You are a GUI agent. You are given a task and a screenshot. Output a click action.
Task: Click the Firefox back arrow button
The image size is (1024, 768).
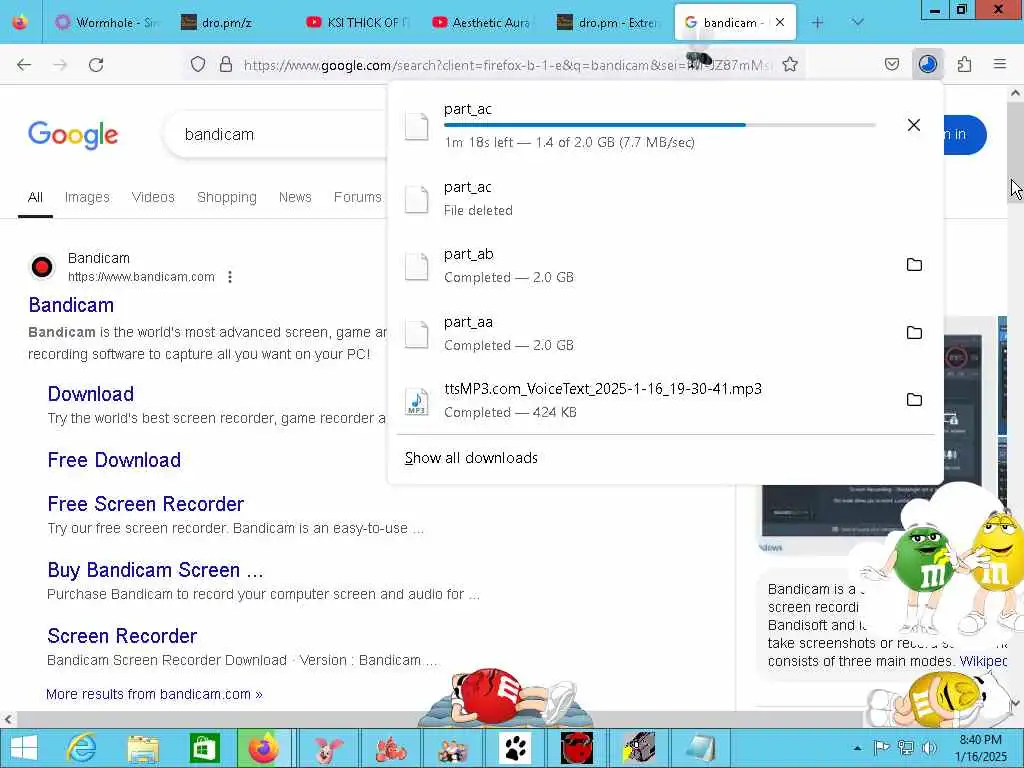(24, 65)
